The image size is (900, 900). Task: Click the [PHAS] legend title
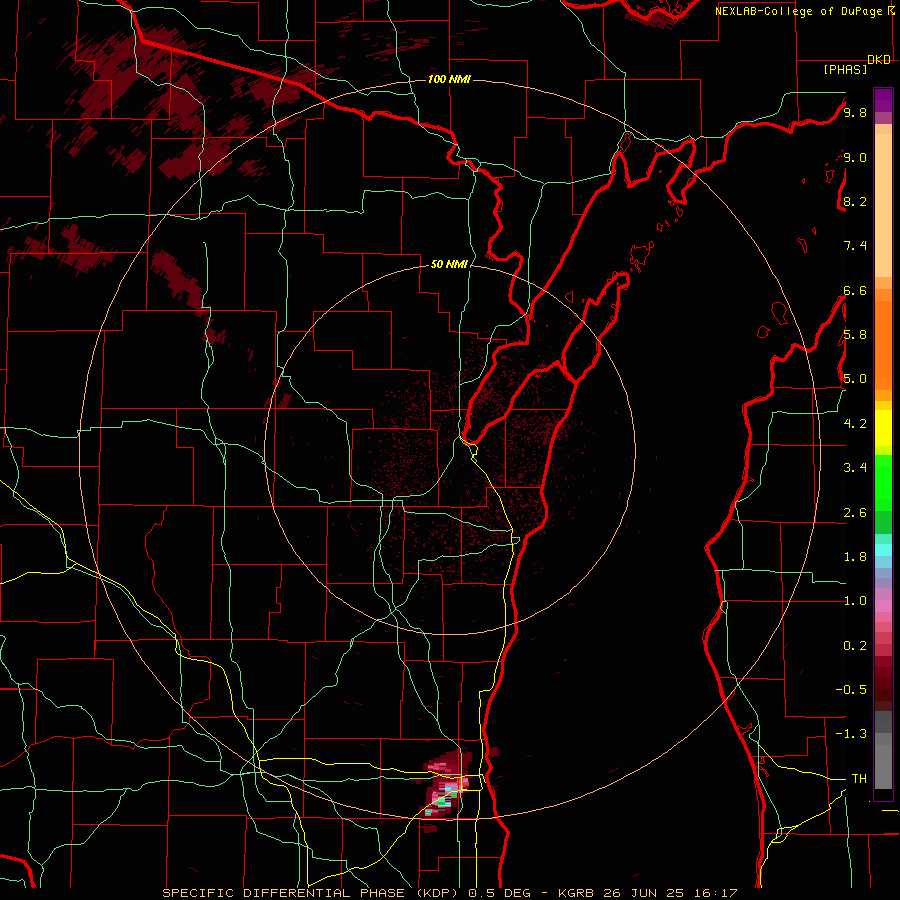point(845,69)
